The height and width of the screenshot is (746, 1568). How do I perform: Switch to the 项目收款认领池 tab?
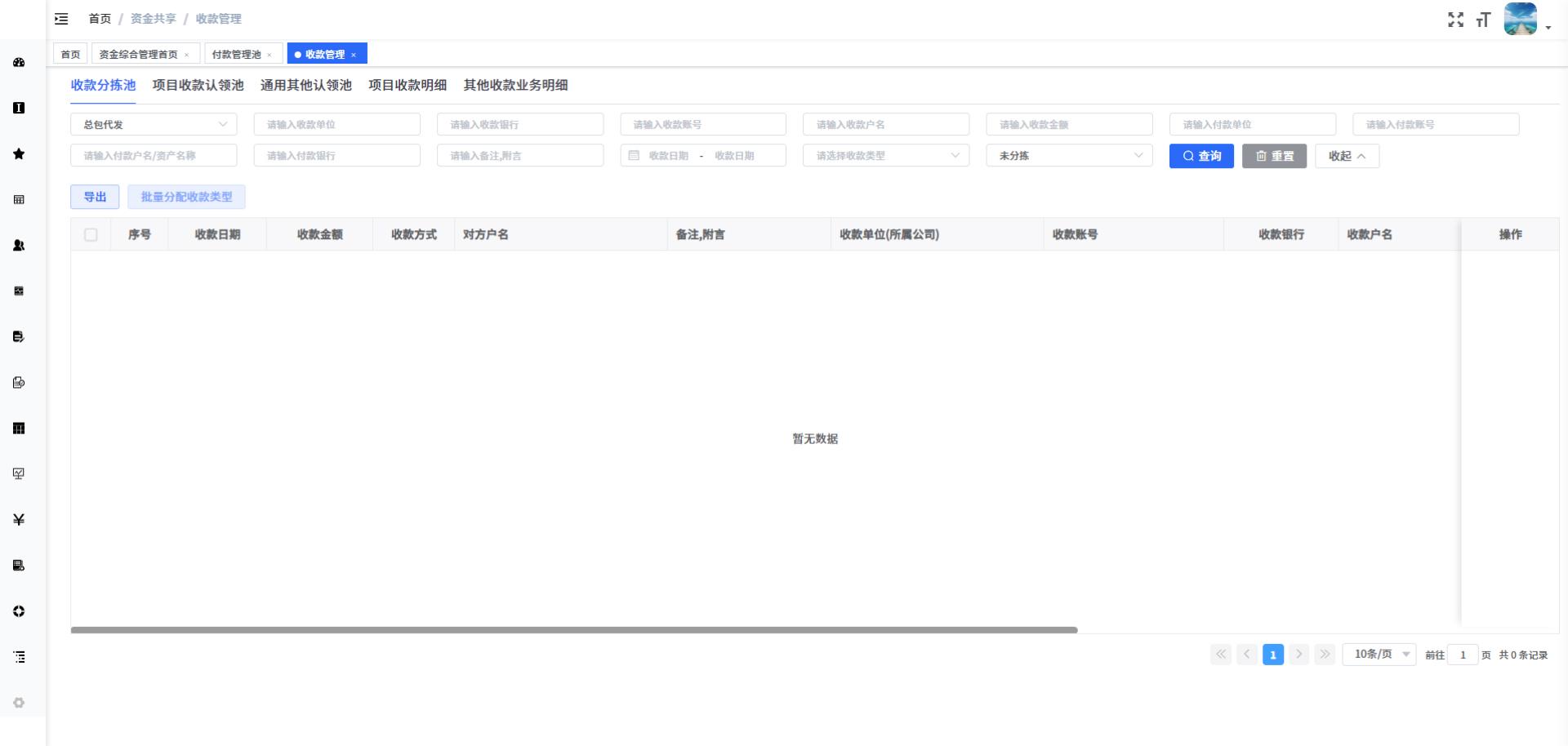pyautogui.click(x=198, y=85)
